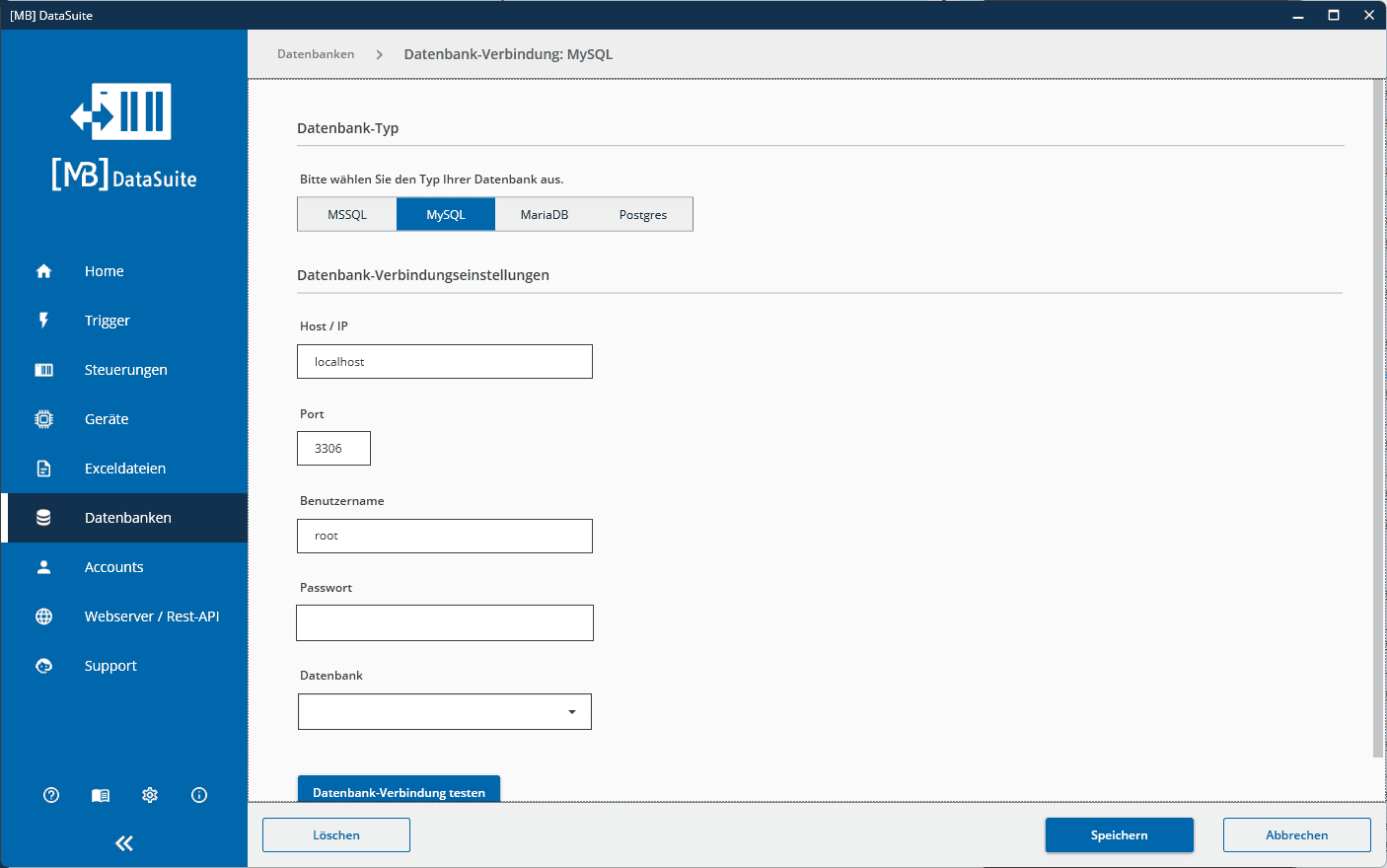Choose Postgres as database type
The height and width of the screenshot is (868, 1387).
point(643,214)
